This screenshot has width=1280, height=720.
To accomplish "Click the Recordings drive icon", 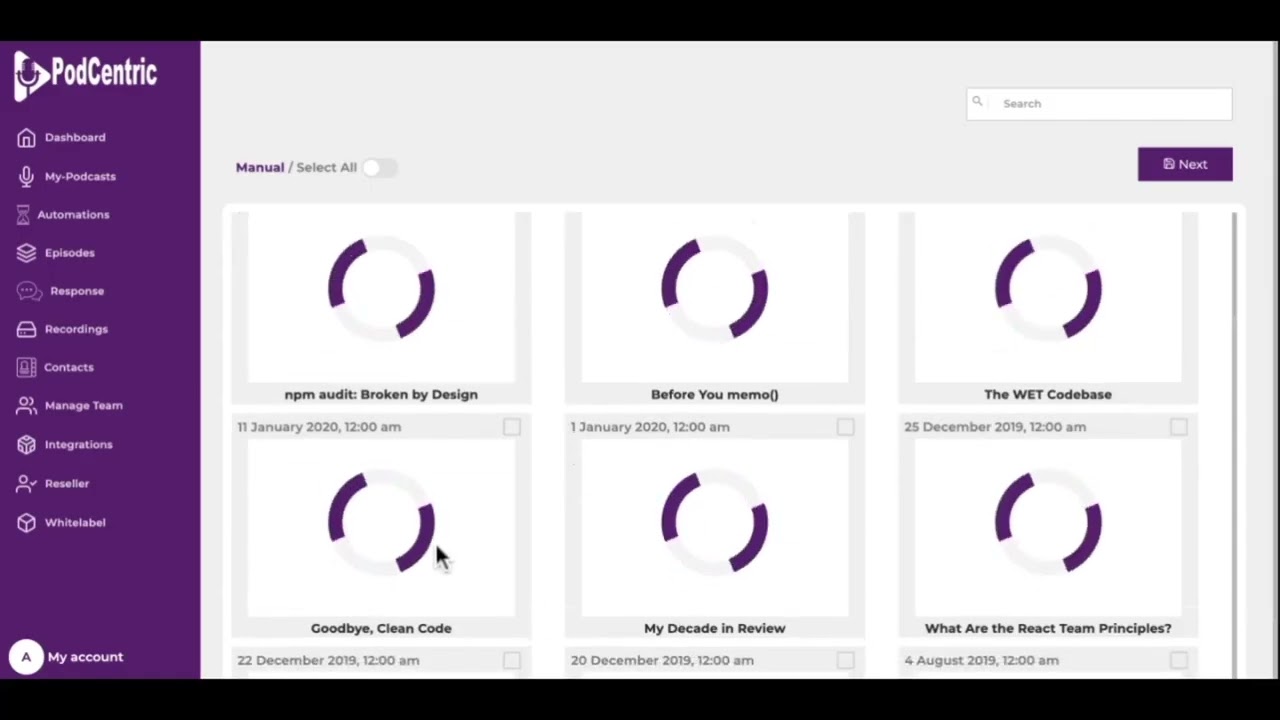I will 26,329.
